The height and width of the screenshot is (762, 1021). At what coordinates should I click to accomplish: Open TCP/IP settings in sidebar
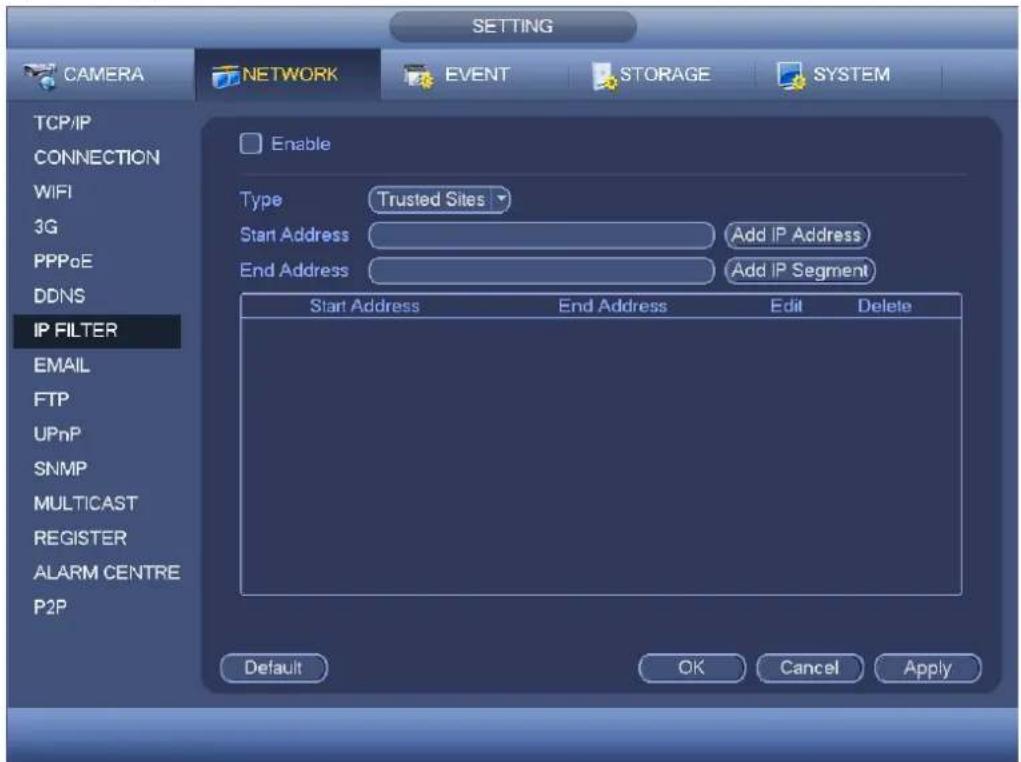tap(63, 122)
